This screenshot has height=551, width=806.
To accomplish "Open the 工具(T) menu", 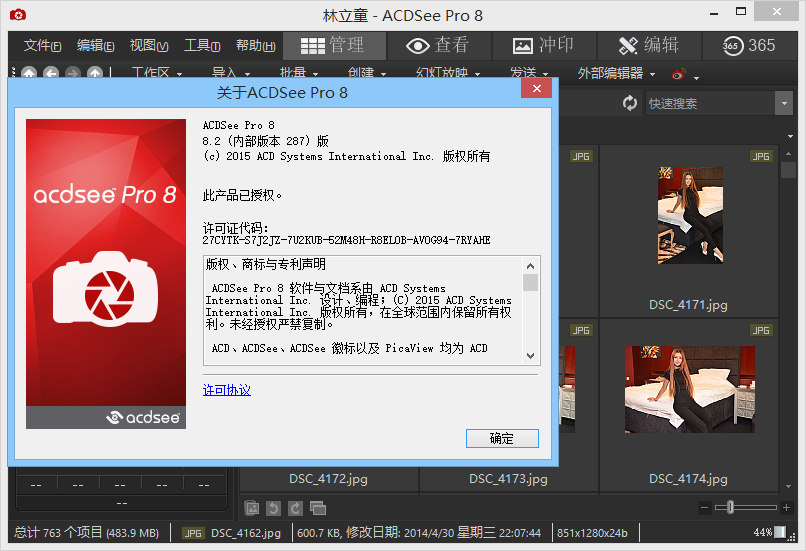I will click(x=202, y=46).
